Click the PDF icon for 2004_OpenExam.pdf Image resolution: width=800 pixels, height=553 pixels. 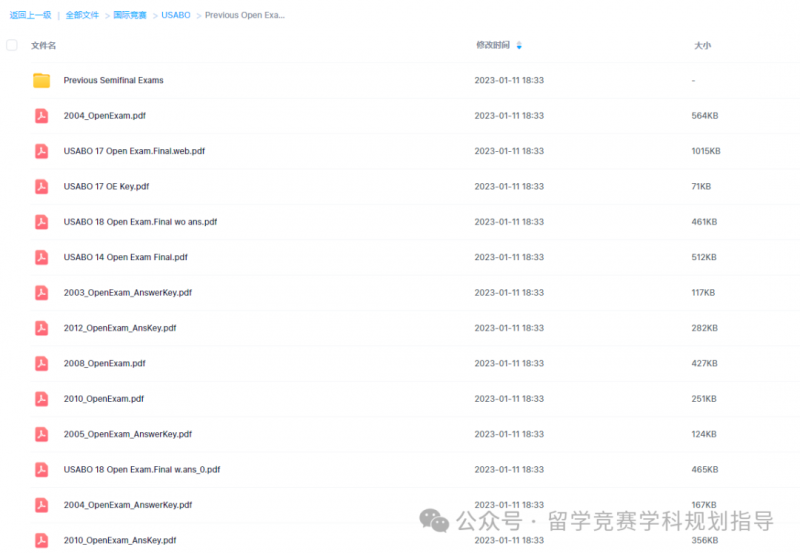pos(41,116)
